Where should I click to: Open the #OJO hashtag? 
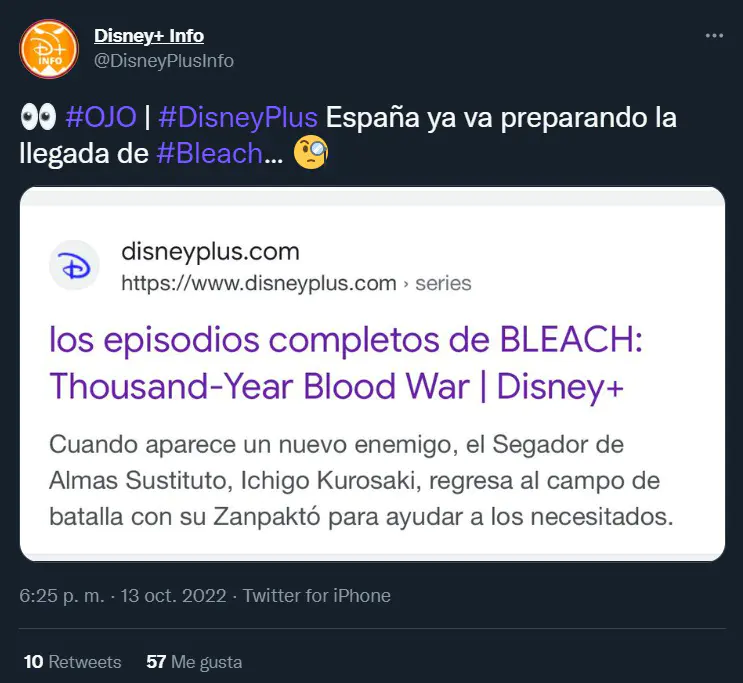[101, 117]
